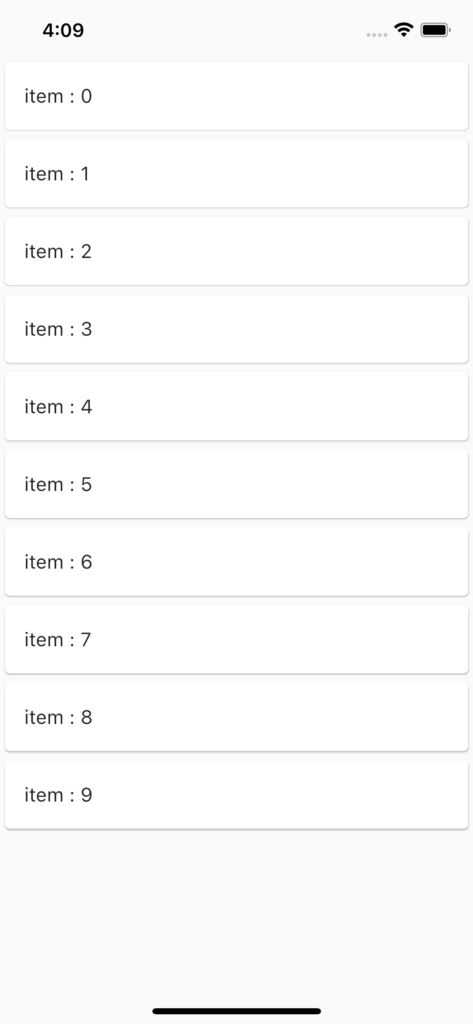
Task: Choose the item : 7 card
Action: (236, 640)
